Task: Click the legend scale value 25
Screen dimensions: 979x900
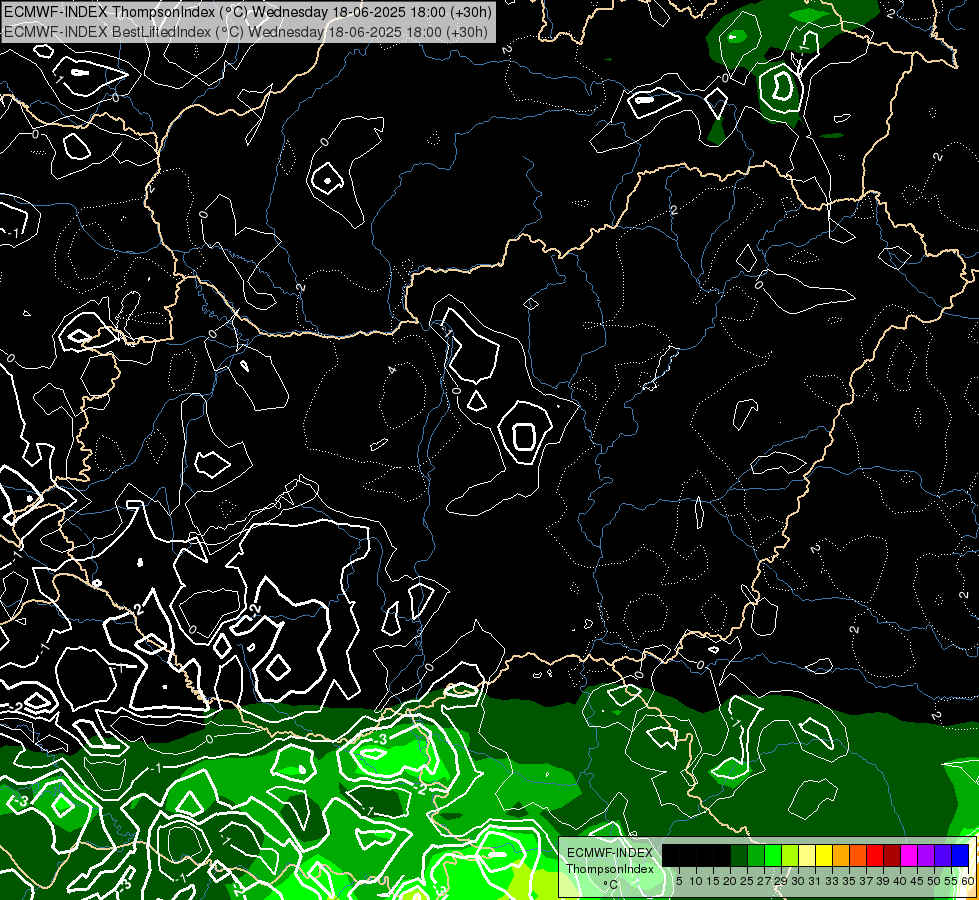Action: click(x=747, y=881)
